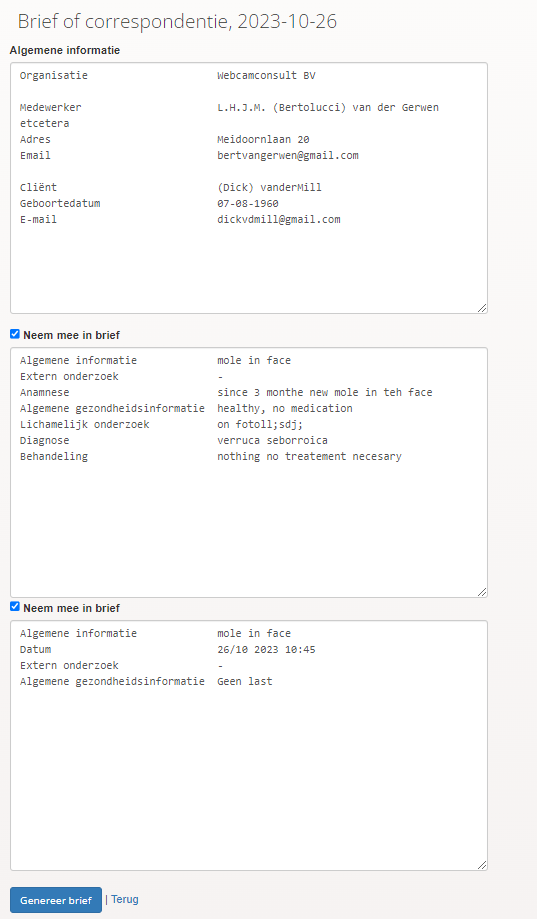Place cursor in Webcamconsult BV organisation line

click(266, 76)
